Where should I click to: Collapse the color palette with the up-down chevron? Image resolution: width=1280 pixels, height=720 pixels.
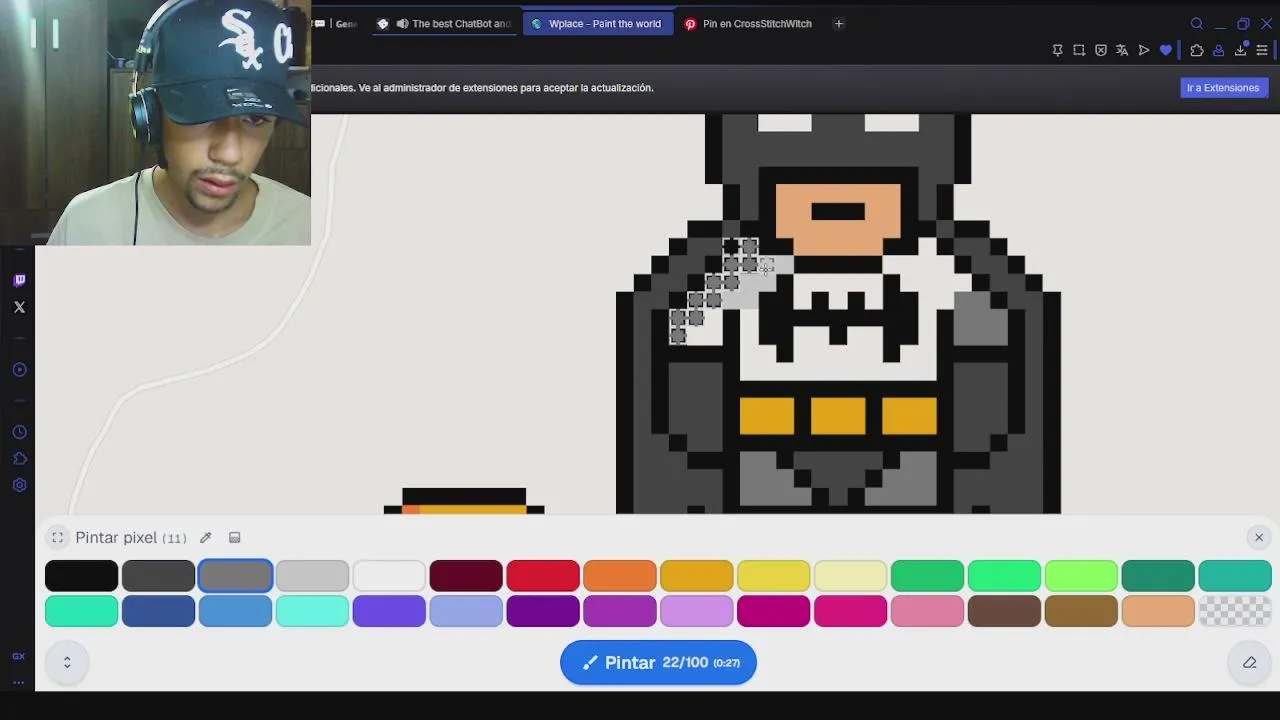(67, 662)
